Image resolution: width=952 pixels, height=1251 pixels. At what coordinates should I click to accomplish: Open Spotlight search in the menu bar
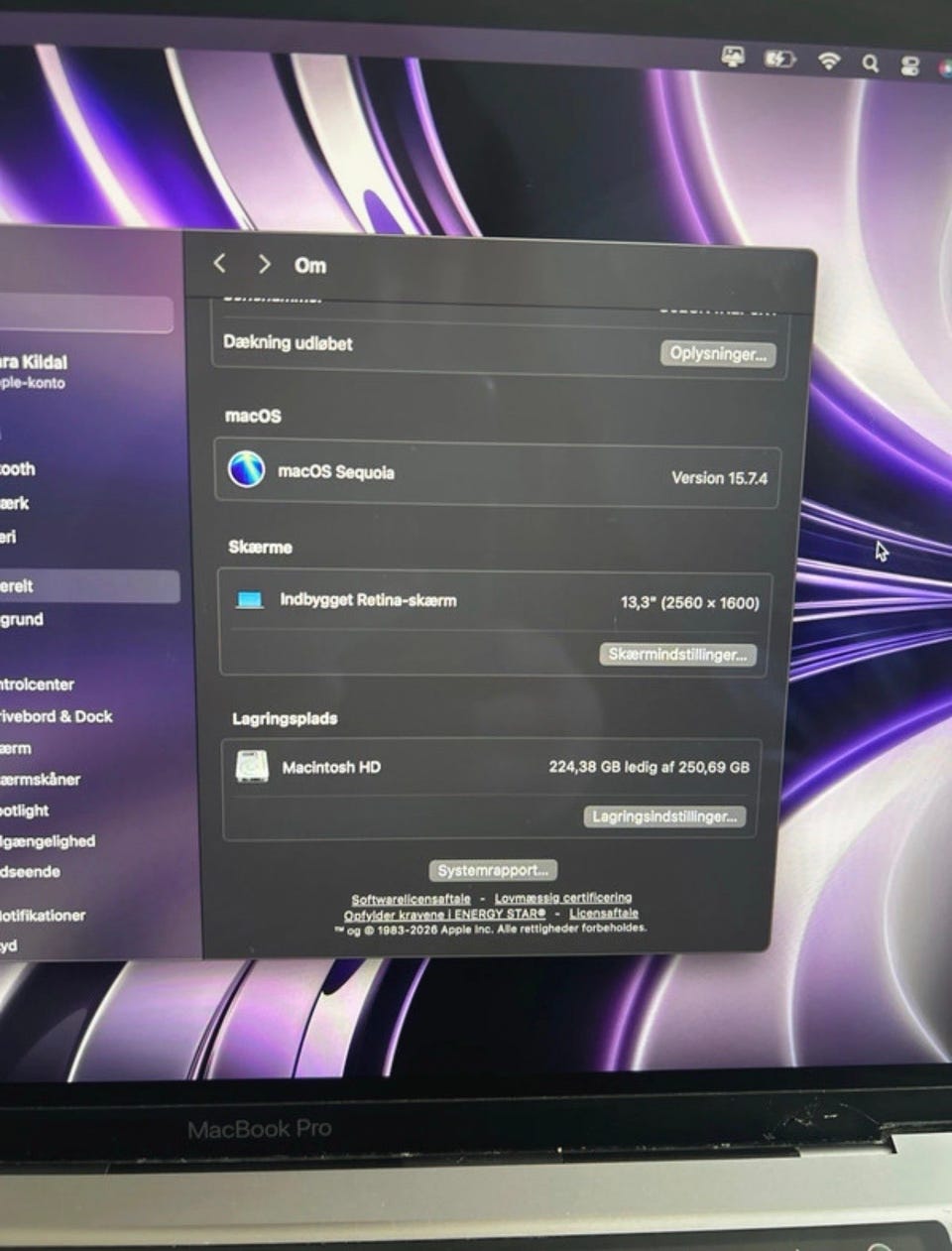[x=870, y=63]
